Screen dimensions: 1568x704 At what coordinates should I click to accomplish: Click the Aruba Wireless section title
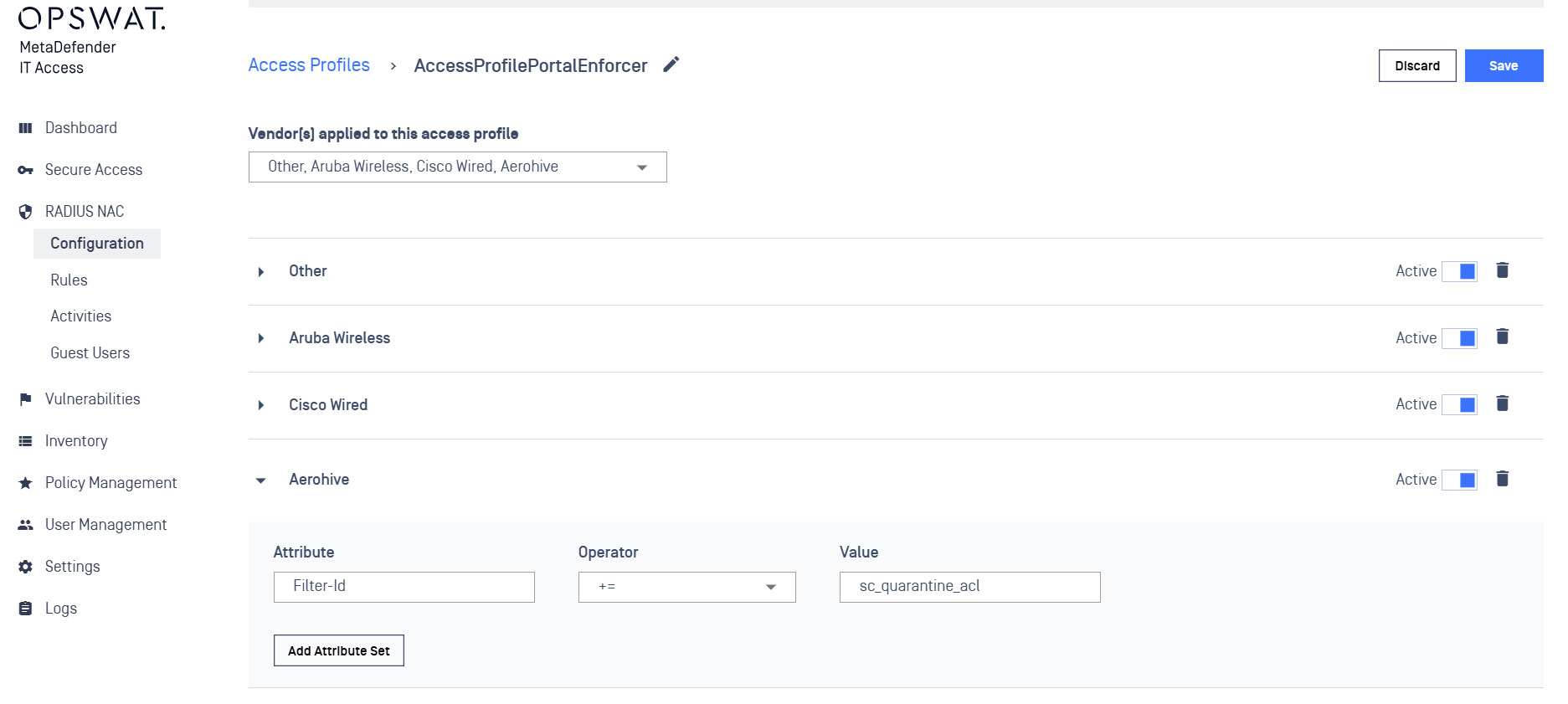coord(340,338)
